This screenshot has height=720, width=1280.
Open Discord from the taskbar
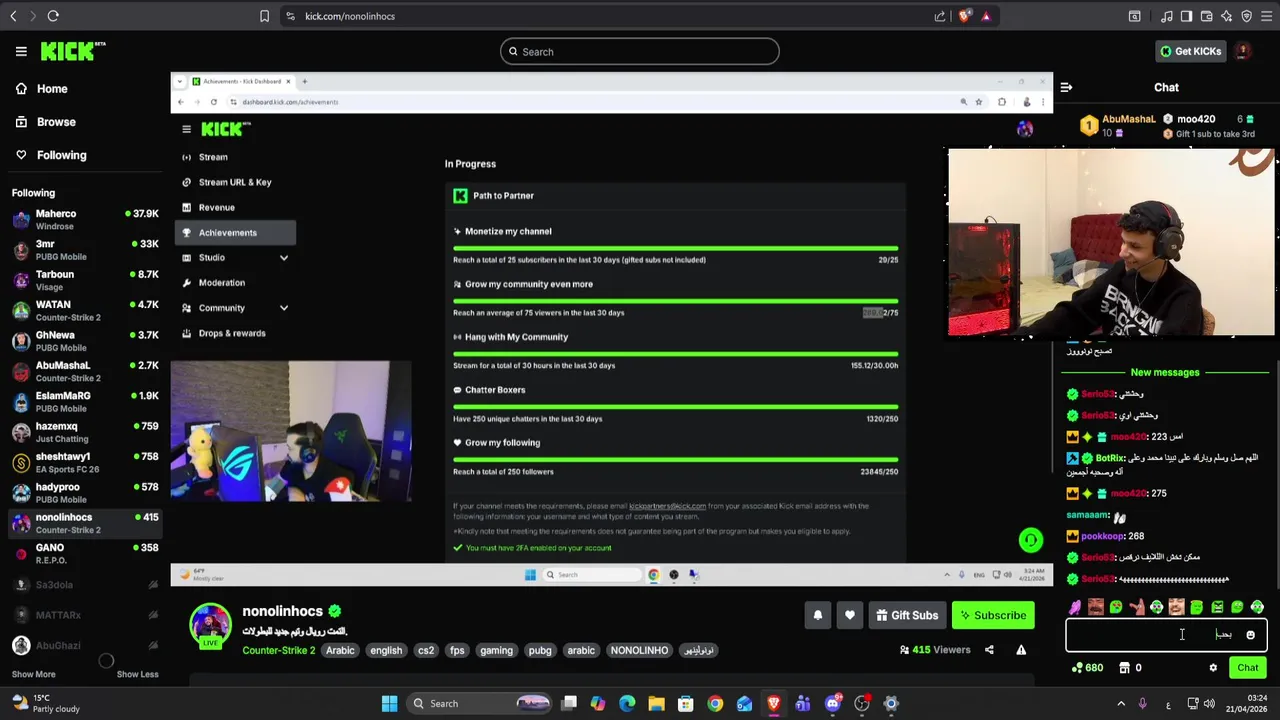tap(833, 703)
